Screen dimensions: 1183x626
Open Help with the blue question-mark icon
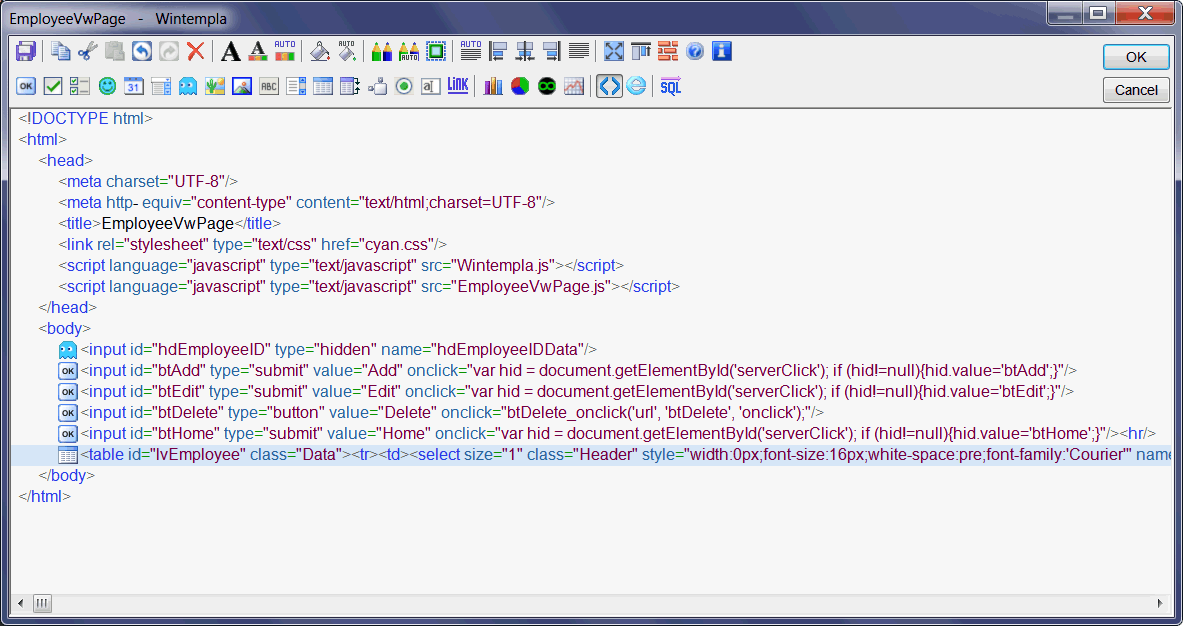[696, 51]
